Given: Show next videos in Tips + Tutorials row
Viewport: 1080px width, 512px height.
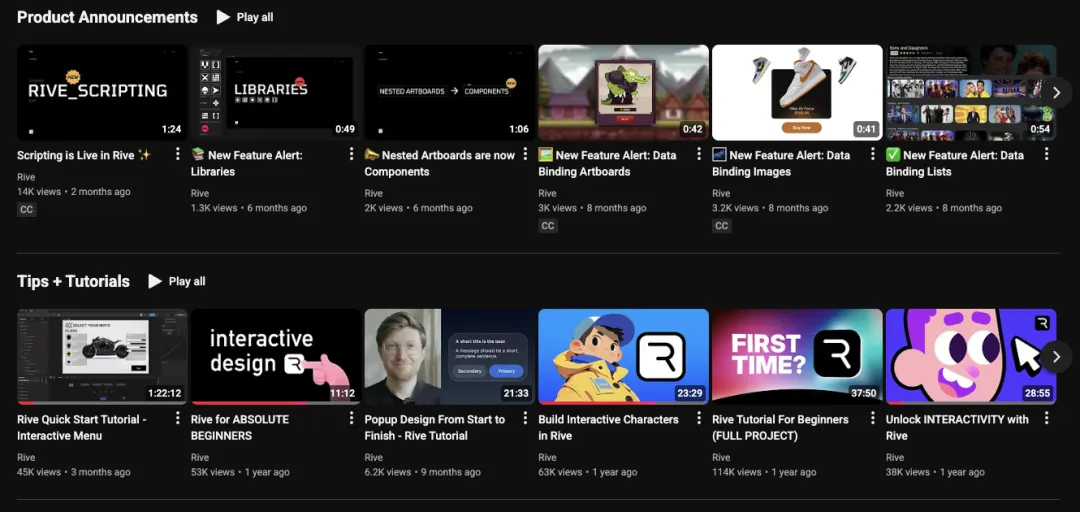Looking at the screenshot, I should (x=1057, y=356).
